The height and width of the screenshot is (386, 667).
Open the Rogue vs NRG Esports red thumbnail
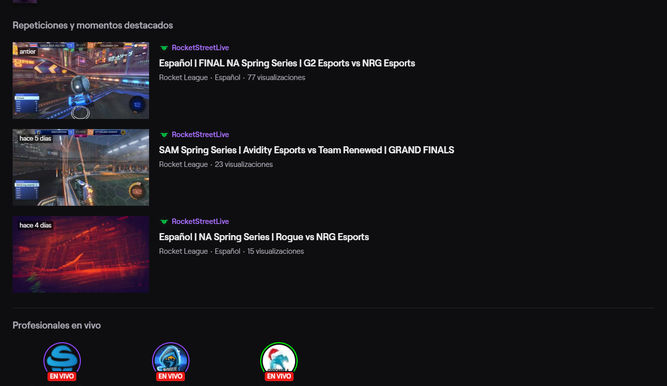coord(81,254)
